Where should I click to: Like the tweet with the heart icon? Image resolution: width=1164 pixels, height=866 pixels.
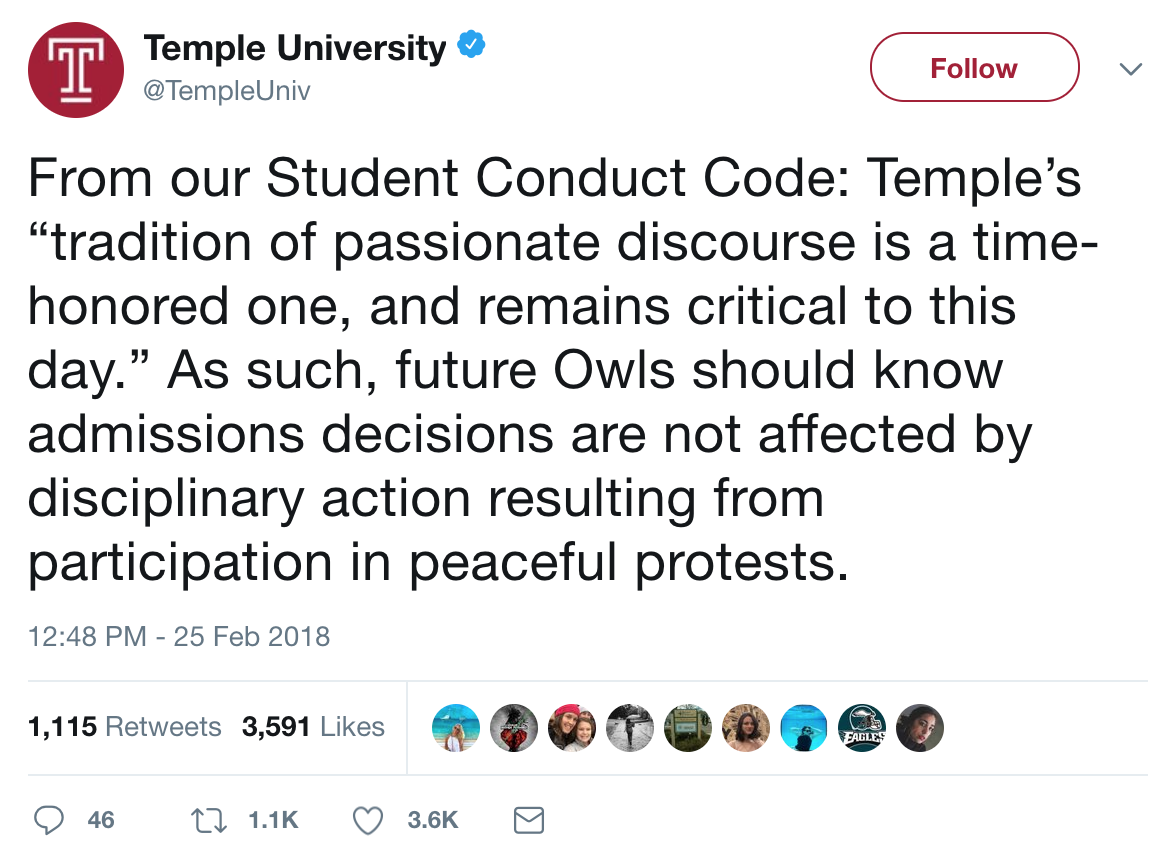(x=369, y=820)
